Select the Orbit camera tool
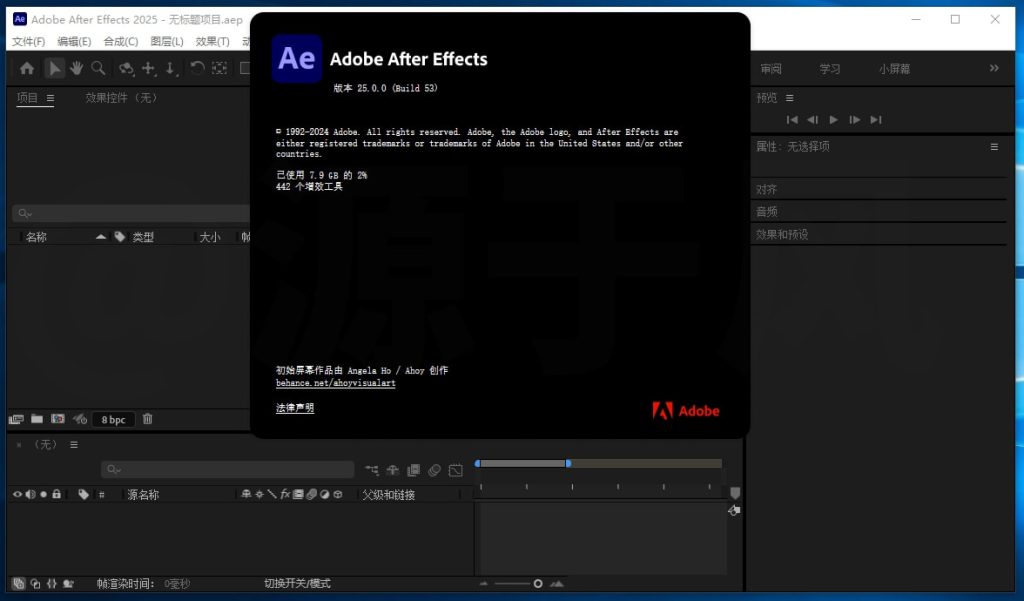Screen dimensions: 1024x601 click(x=126, y=68)
